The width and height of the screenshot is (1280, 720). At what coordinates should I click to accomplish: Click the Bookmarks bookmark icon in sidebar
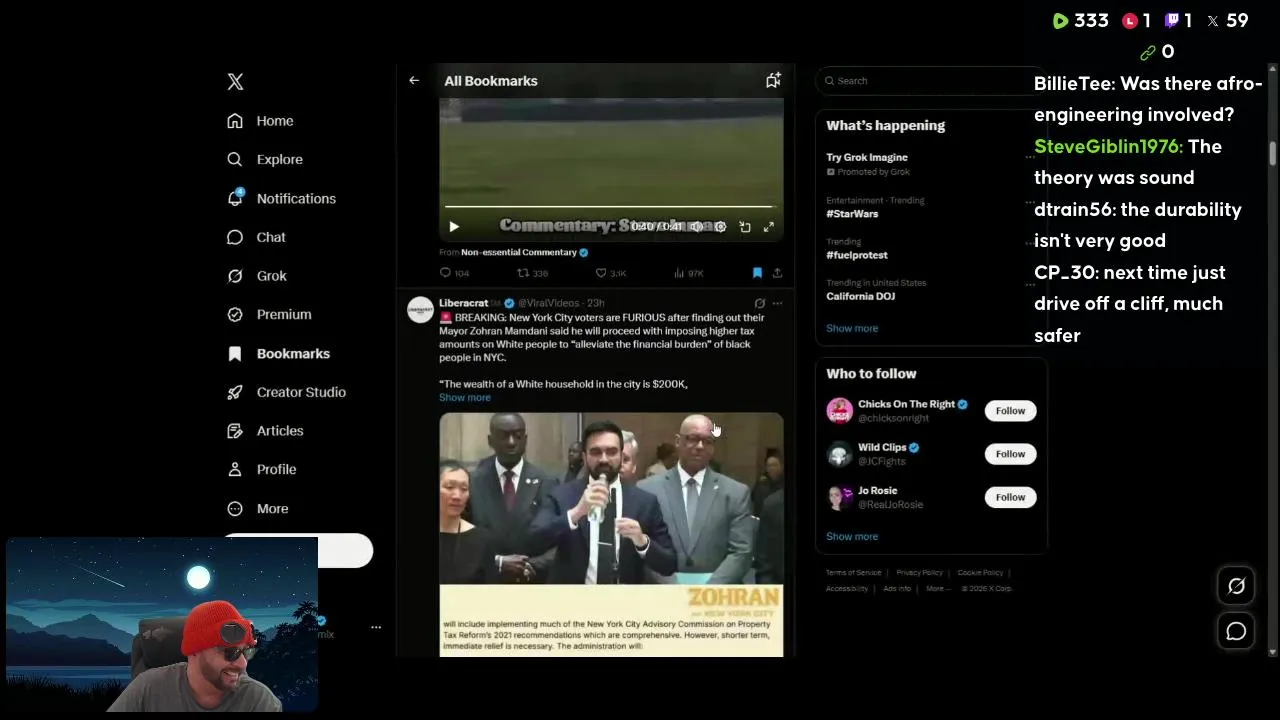coord(235,354)
